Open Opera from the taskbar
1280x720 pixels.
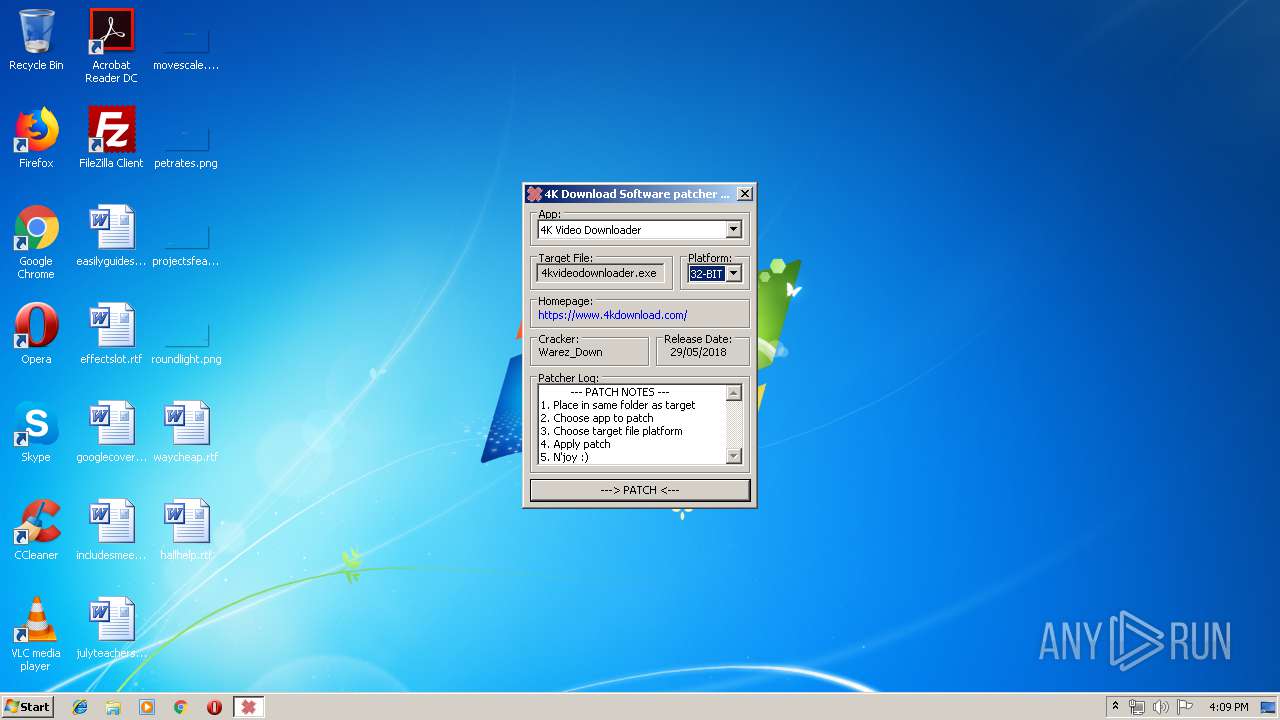click(x=214, y=707)
